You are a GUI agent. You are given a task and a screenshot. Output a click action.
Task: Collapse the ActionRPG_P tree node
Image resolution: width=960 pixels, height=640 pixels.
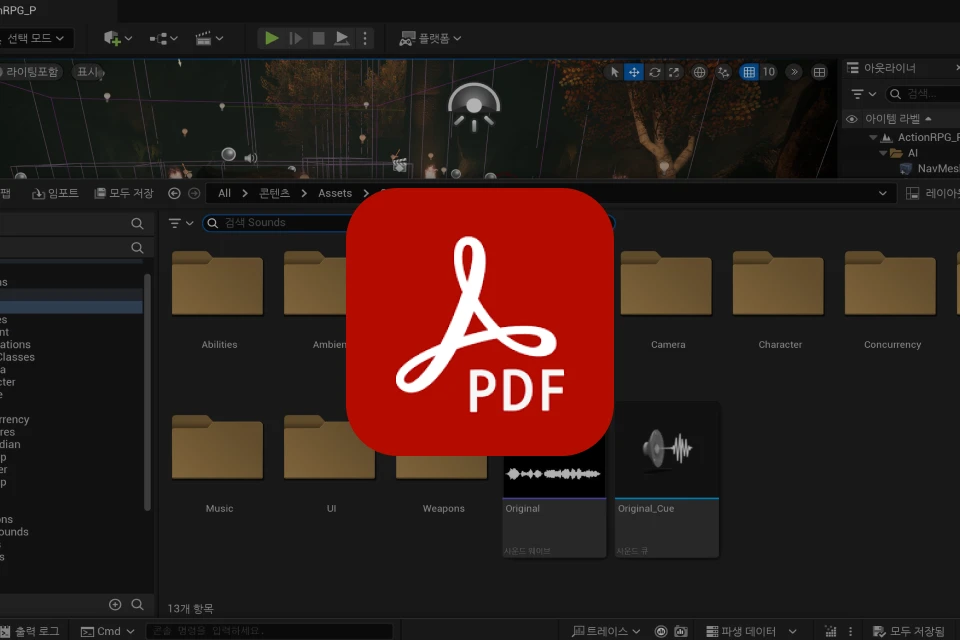pos(874,137)
